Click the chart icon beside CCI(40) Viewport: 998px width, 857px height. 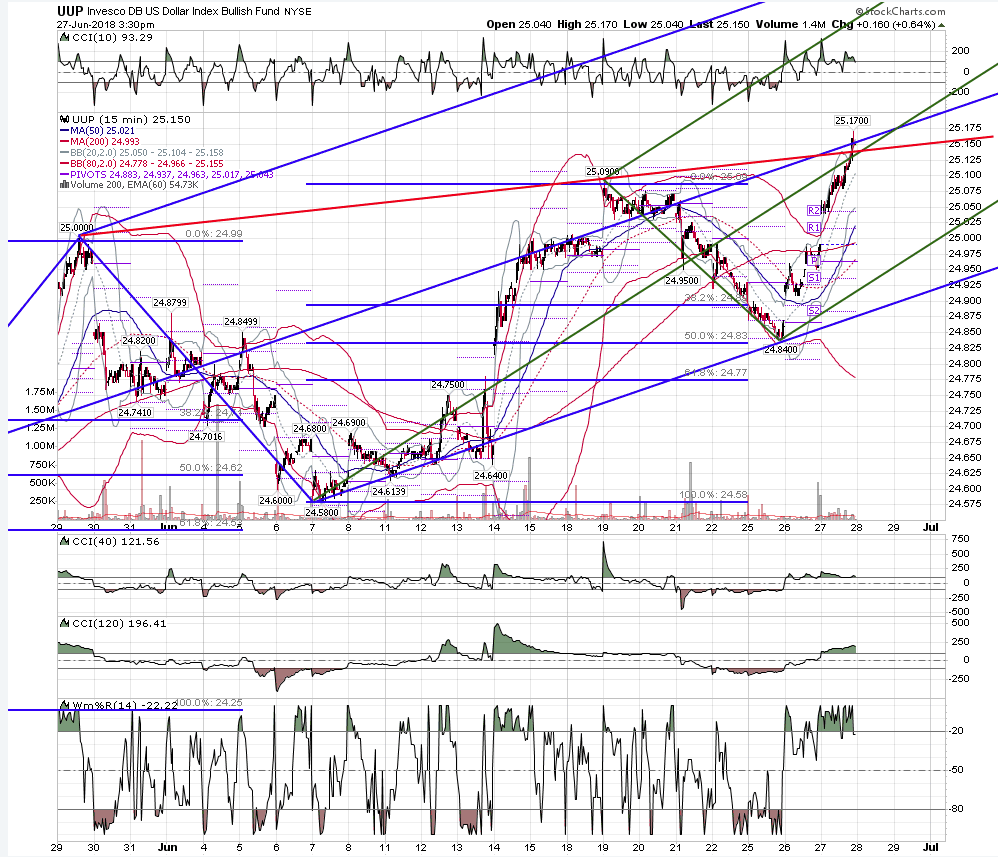click(x=64, y=541)
